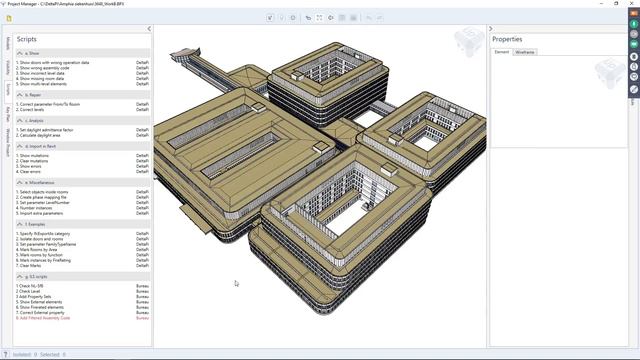The image size is (640, 360).
Task: Run 'Select objects inside rooms' script
Action: pos(42,192)
